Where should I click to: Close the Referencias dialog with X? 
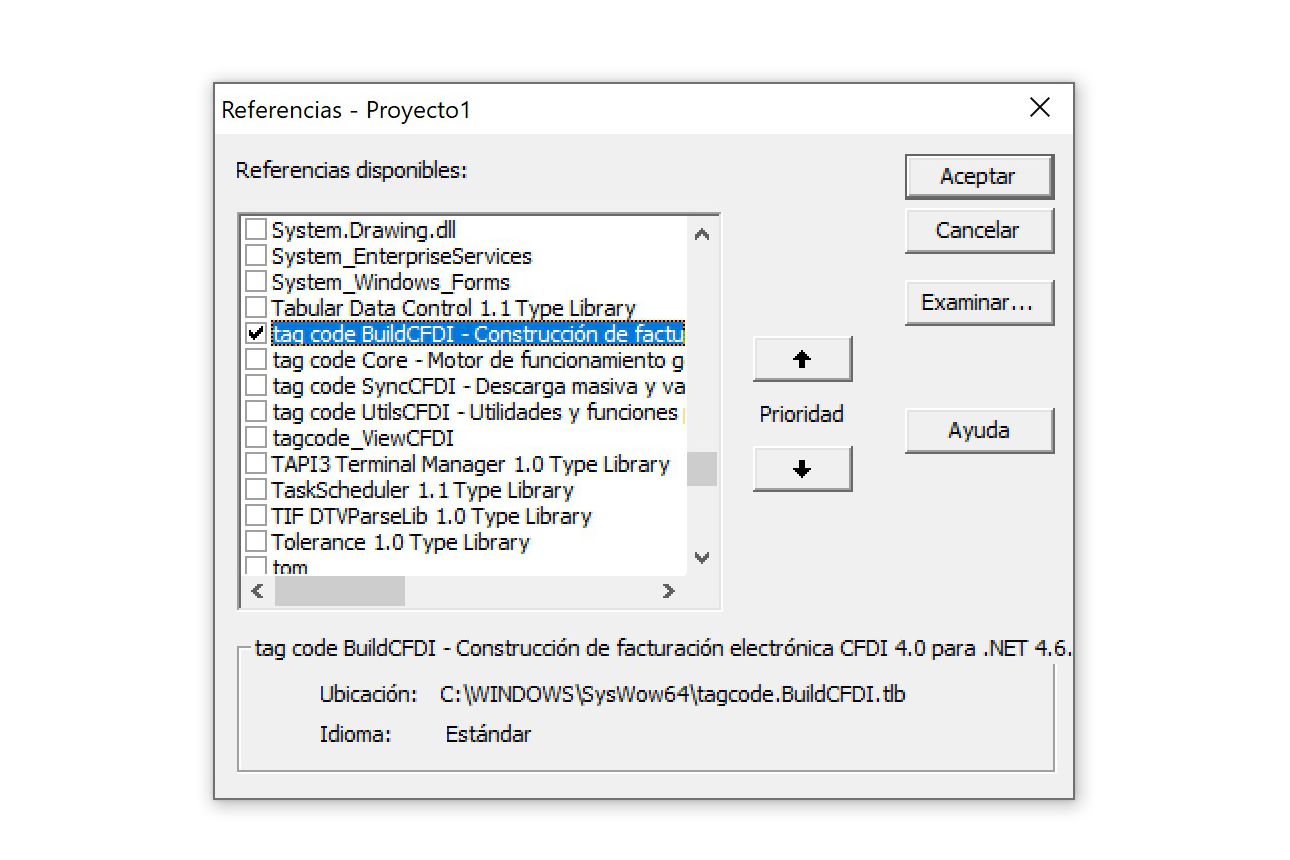1040,108
